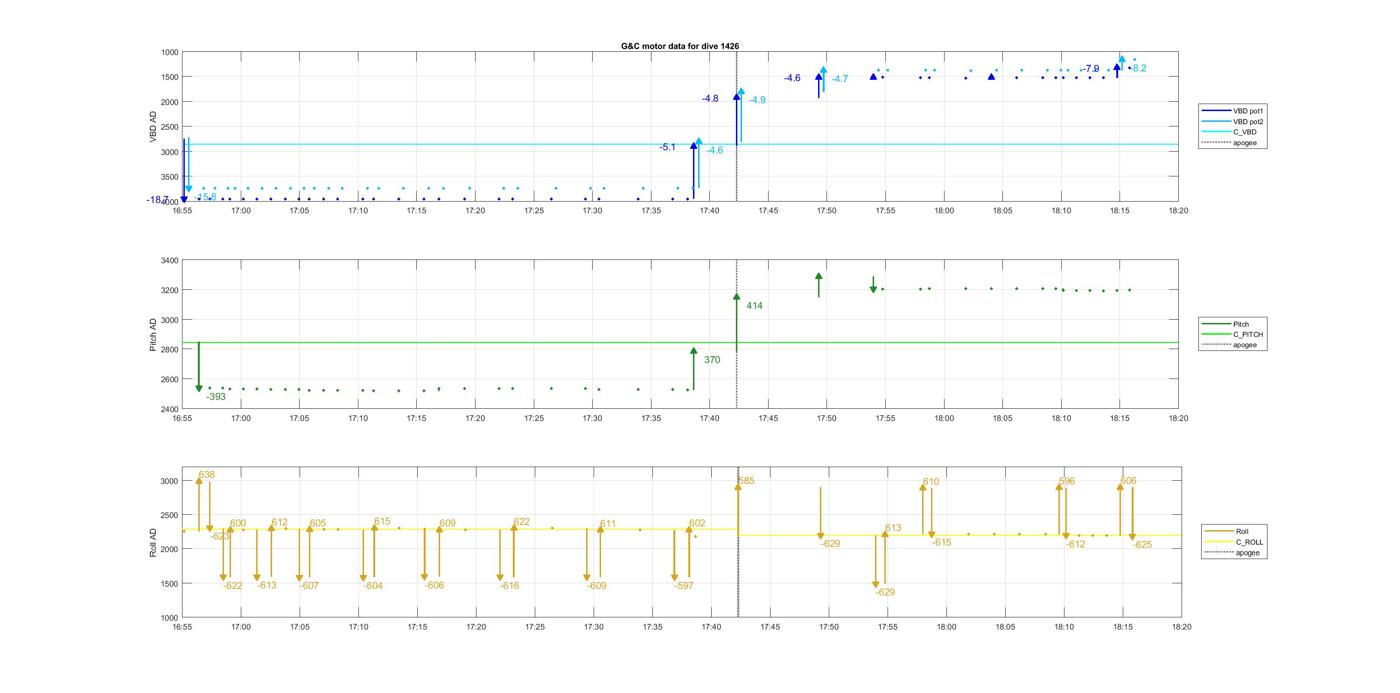Click the '-604' roll data label
The image size is (1400, 693).
click(x=373, y=586)
